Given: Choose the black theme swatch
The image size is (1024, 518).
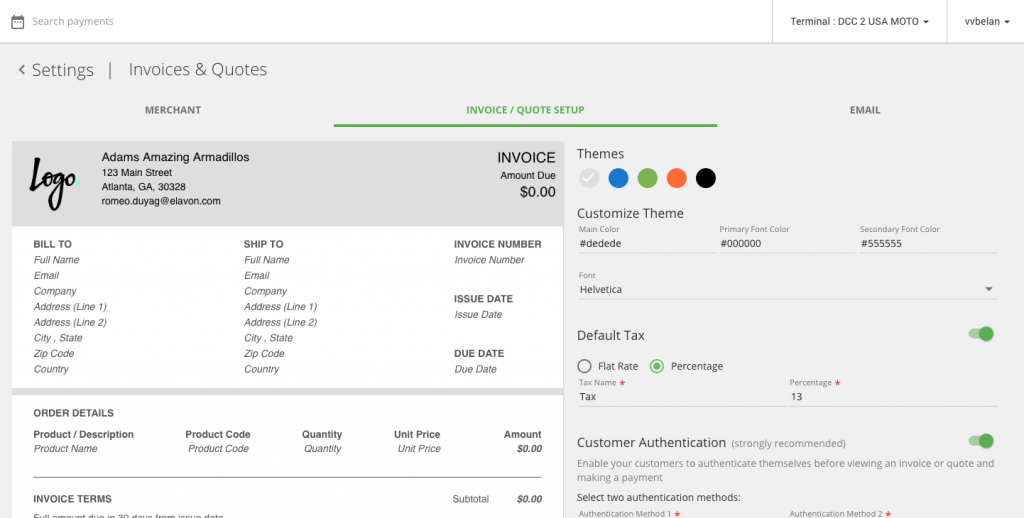Looking at the screenshot, I should point(705,178).
